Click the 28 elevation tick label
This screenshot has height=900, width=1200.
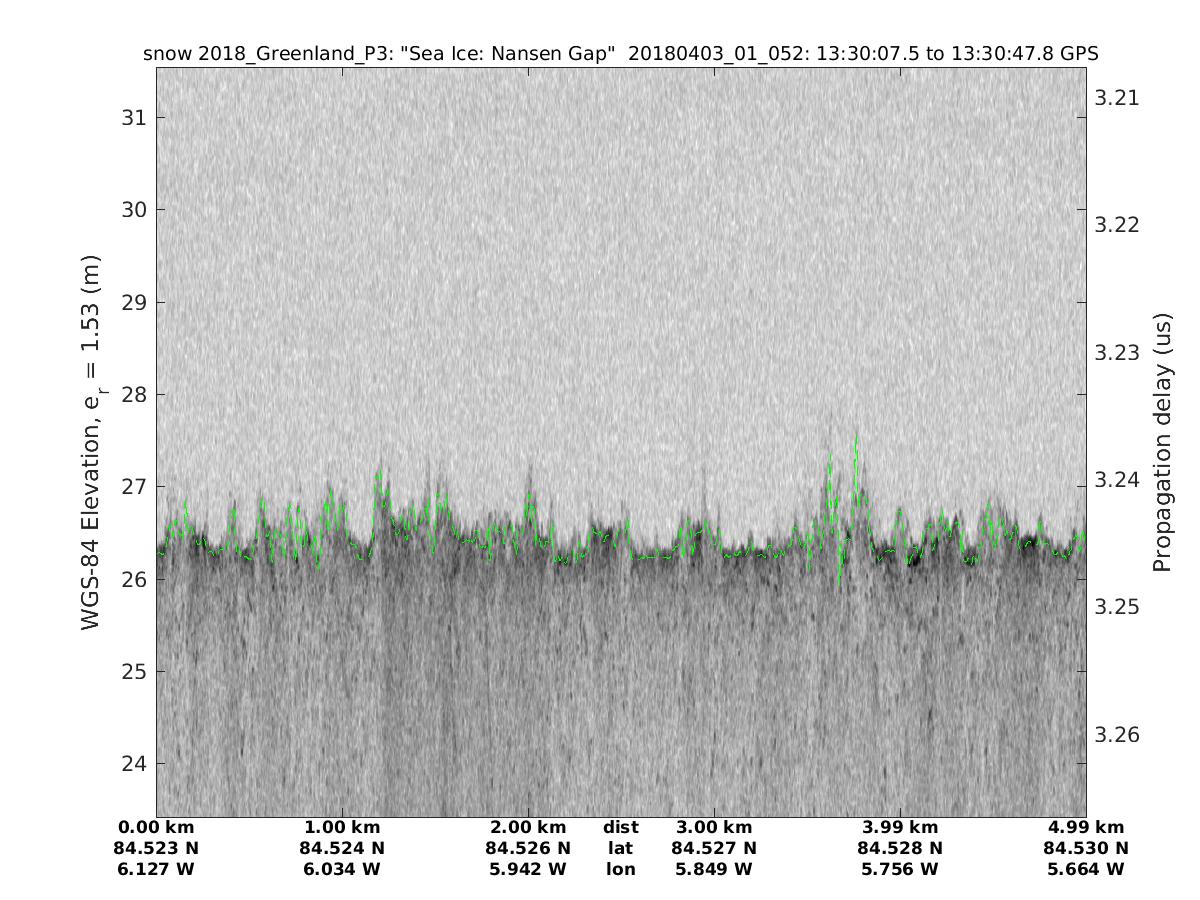tap(133, 395)
